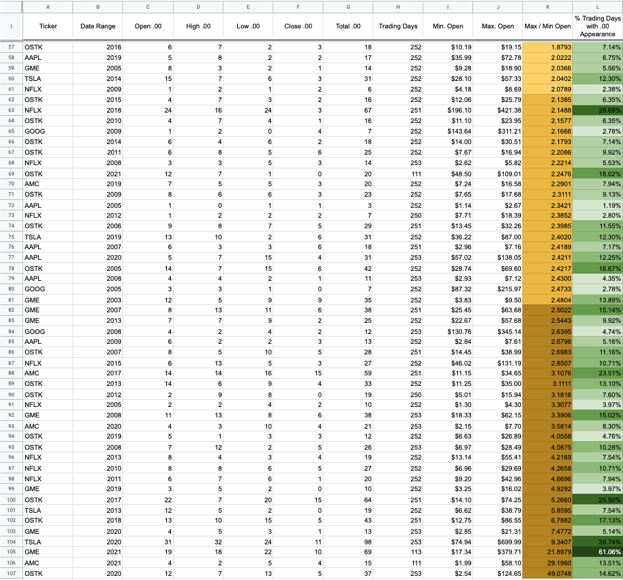Select the 1.19% cell in row 72
This screenshot has width=623, height=580.
point(598,205)
